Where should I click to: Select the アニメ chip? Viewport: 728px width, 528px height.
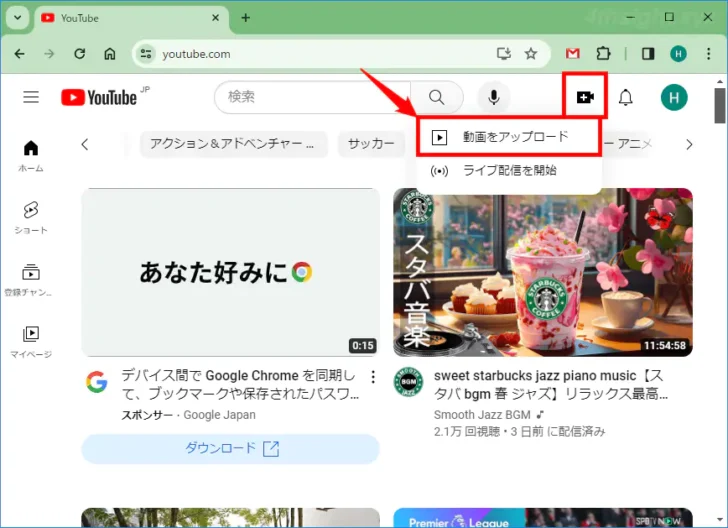(630, 144)
